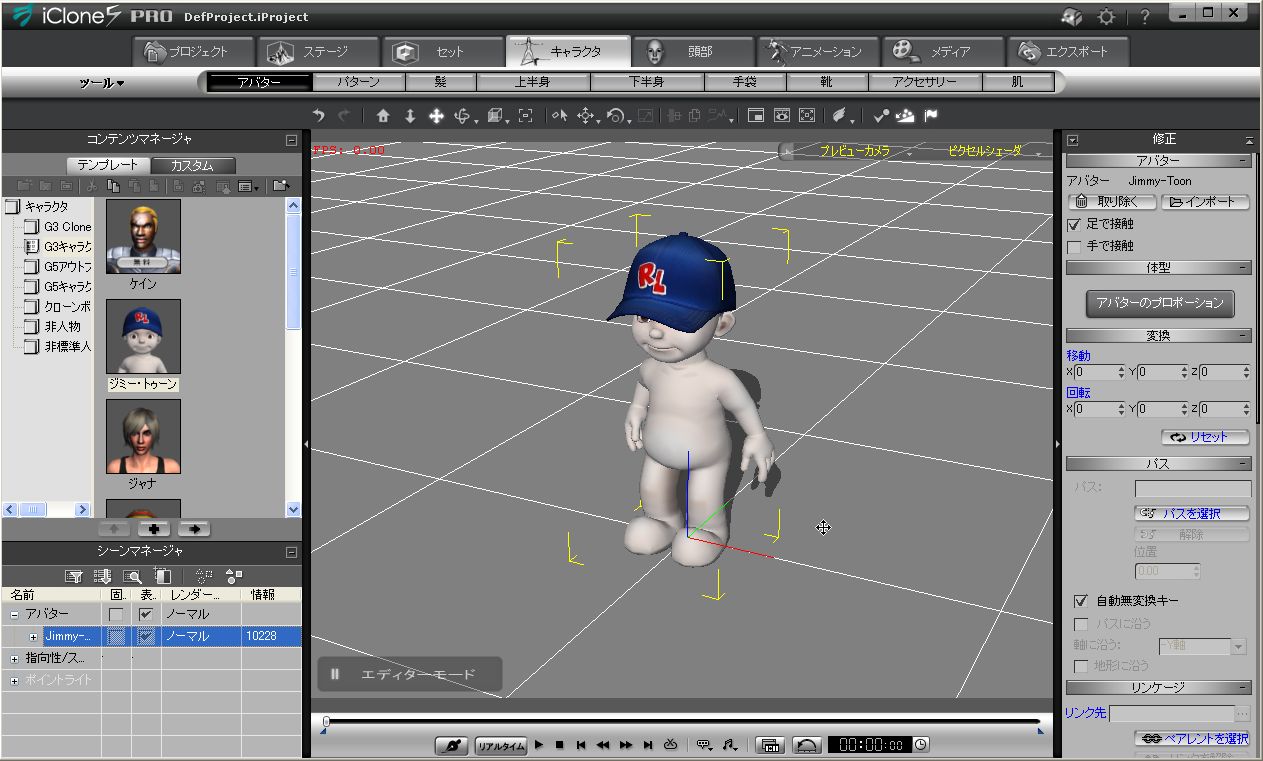Play the animation
The height and width of the screenshot is (761, 1263).
(x=539, y=745)
